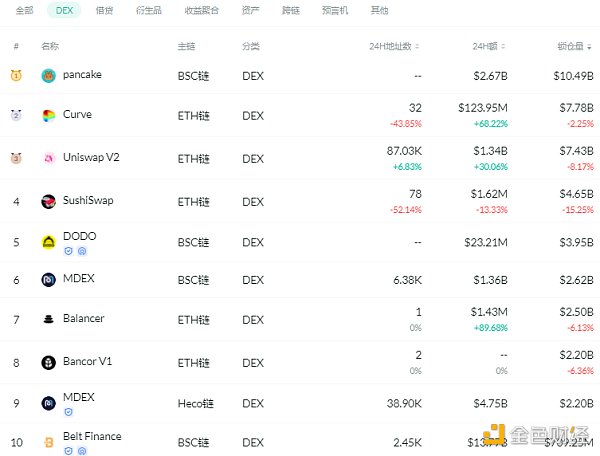Open the Heco链 MDEX name link
The width and height of the screenshot is (600, 456).
79,397
